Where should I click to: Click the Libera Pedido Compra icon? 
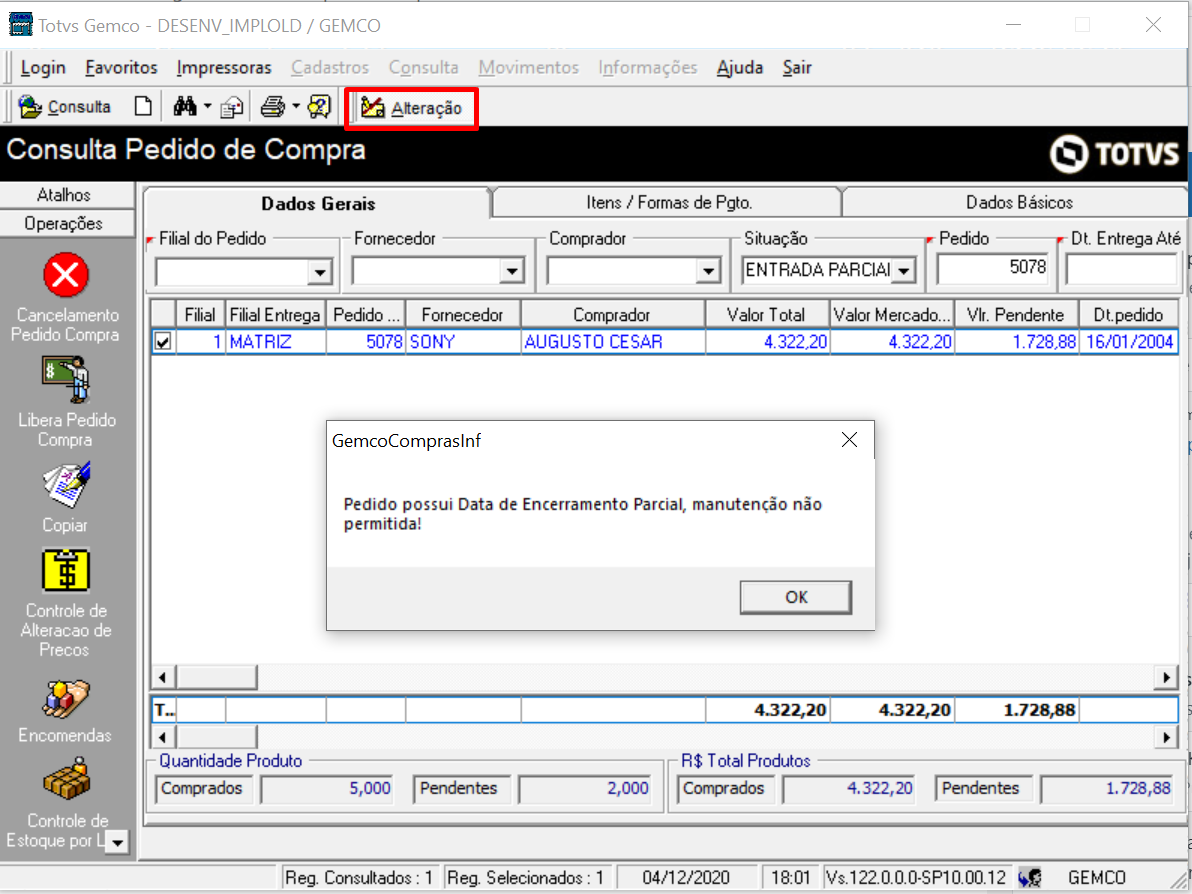coord(66,379)
